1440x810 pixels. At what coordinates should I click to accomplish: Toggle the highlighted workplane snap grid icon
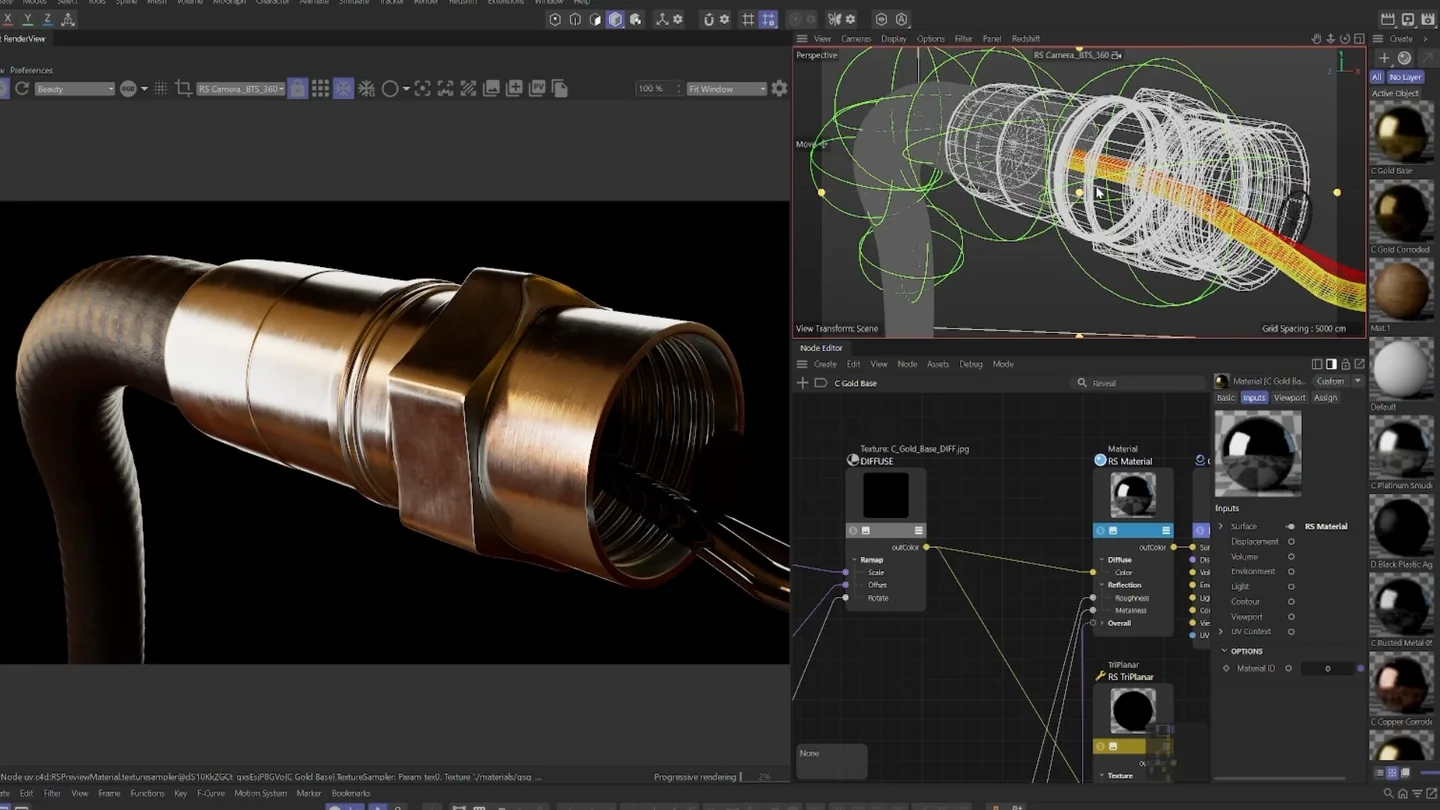click(x=768, y=19)
